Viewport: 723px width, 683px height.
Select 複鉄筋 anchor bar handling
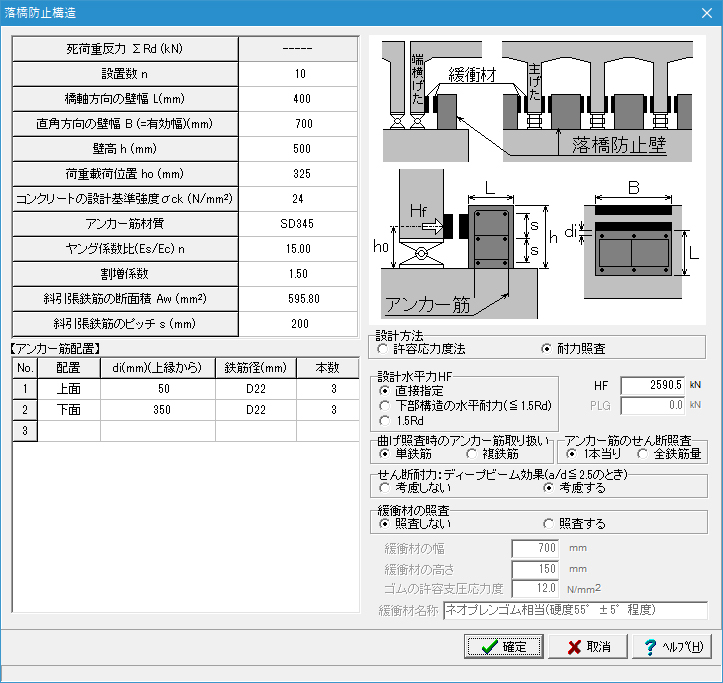tap(473, 453)
